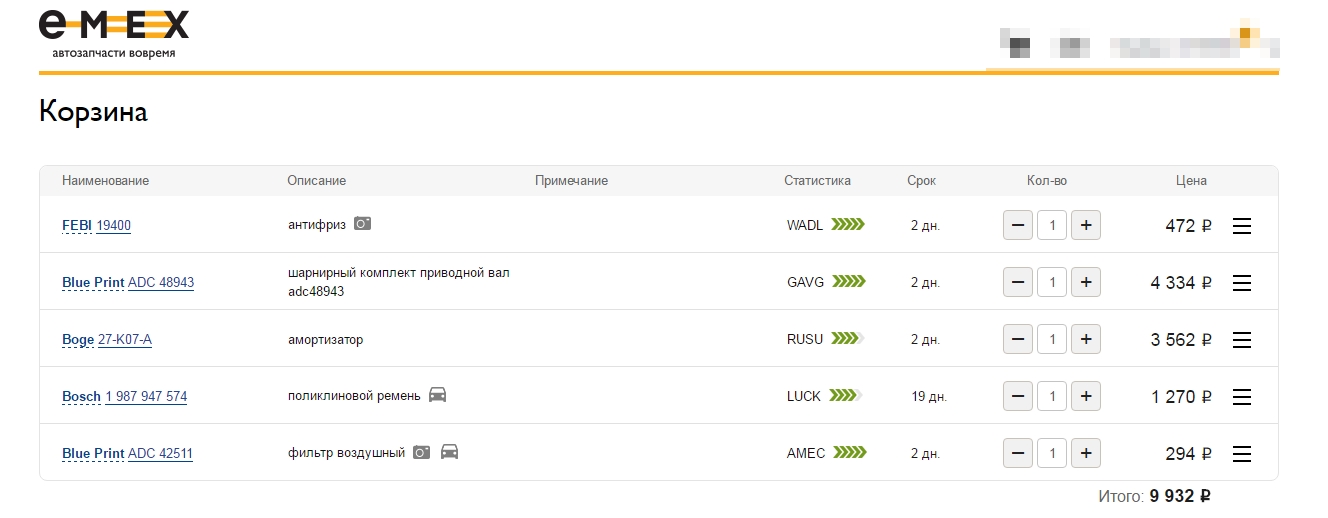Click the Примечание column header
The width and height of the screenshot is (1328, 518).
point(571,181)
